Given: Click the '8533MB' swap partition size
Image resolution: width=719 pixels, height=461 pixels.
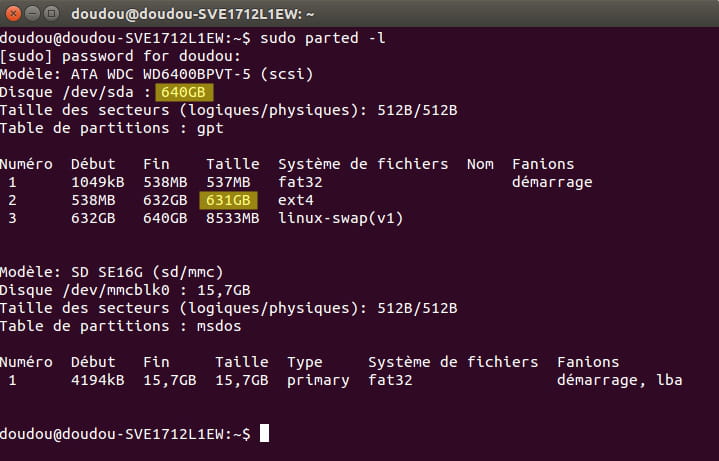Looking at the screenshot, I should pyautogui.click(x=232, y=218).
